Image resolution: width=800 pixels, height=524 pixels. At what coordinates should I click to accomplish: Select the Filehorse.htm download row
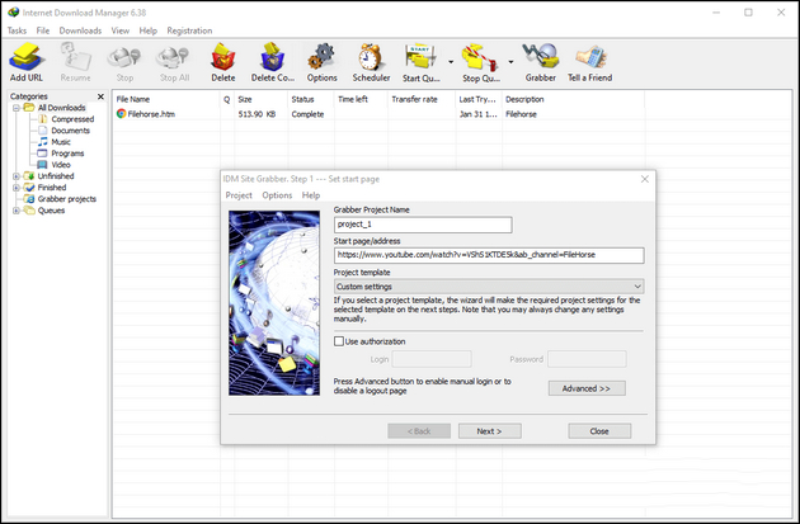(378, 114)
